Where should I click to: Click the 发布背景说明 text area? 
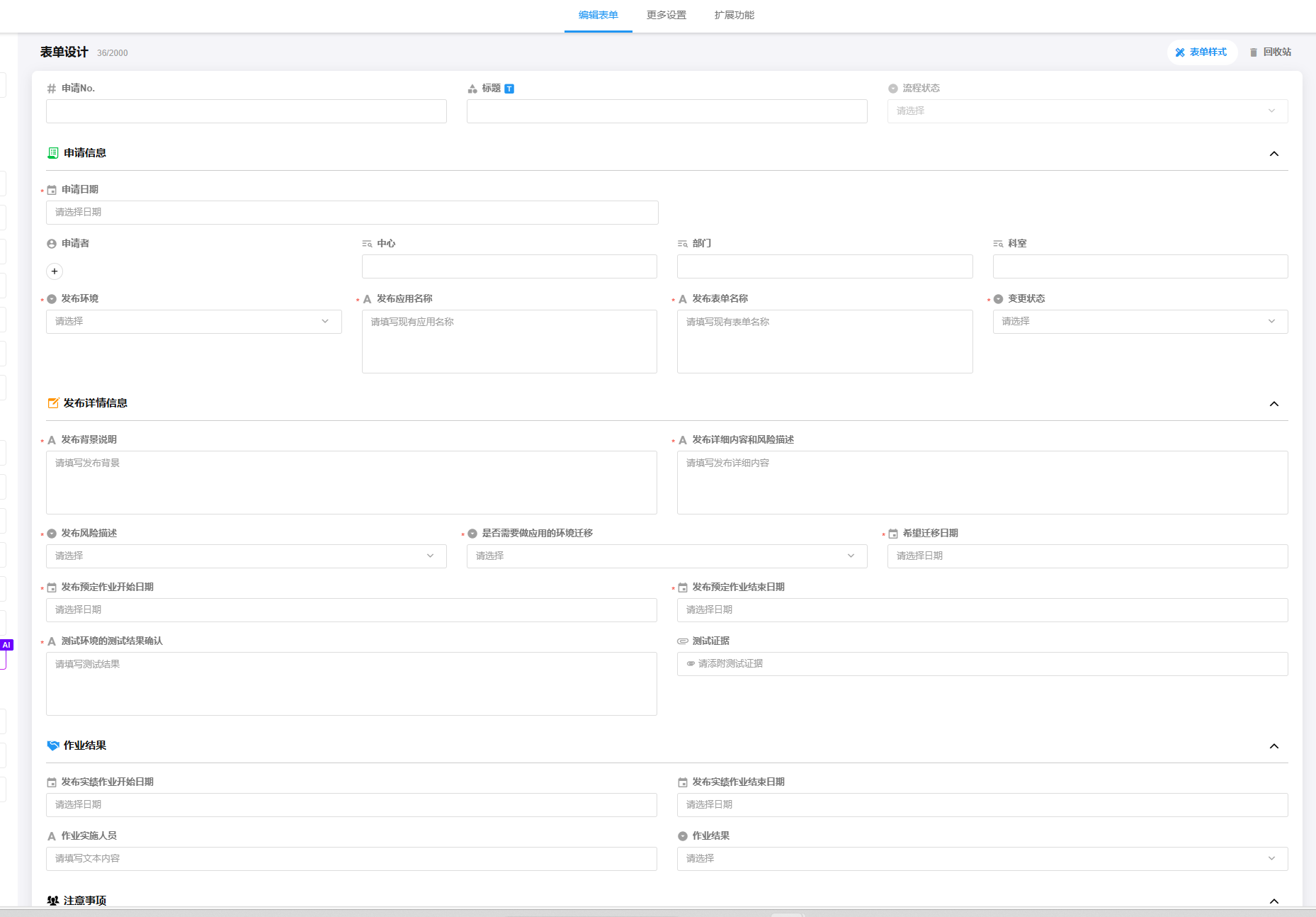point(351,483)
